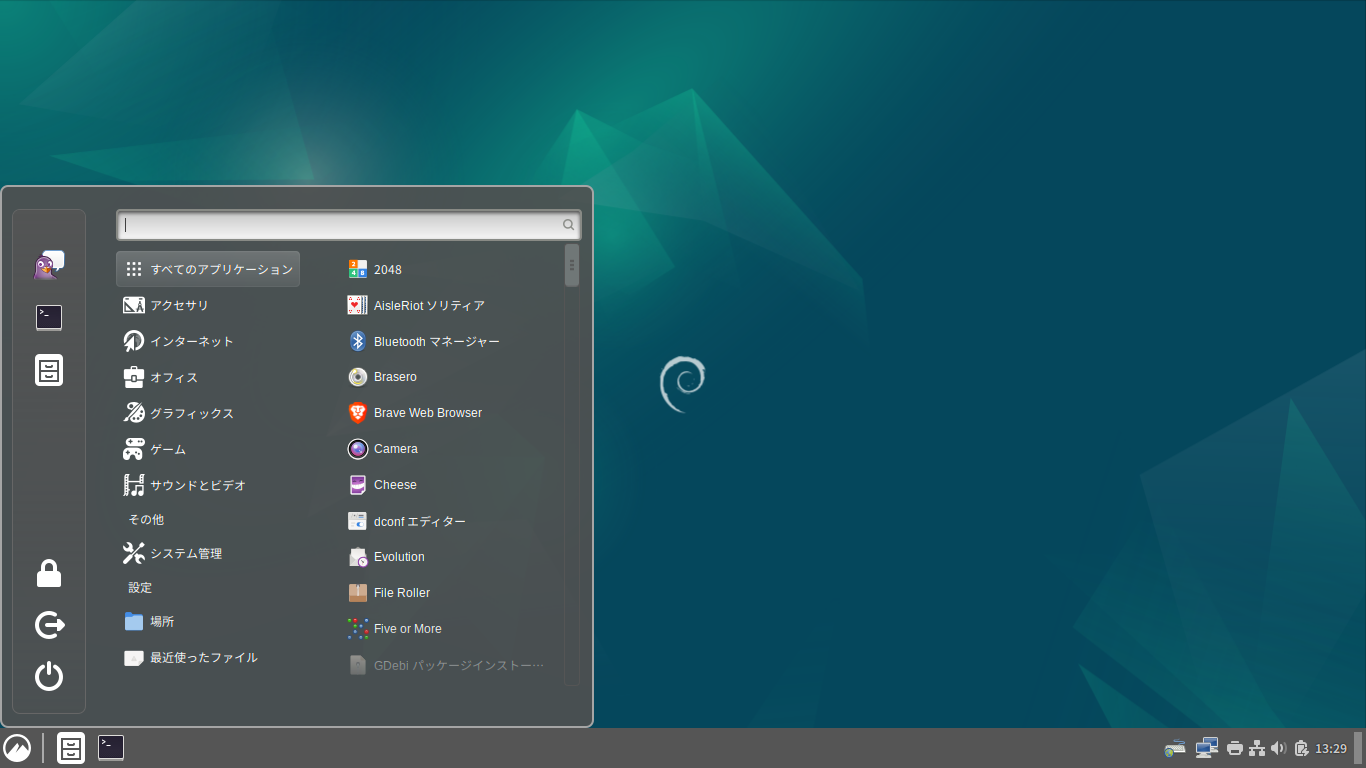Launch terminal from menu favorites sidebar
Viewport: 1366px width, 768px height.
coord(49,318)
